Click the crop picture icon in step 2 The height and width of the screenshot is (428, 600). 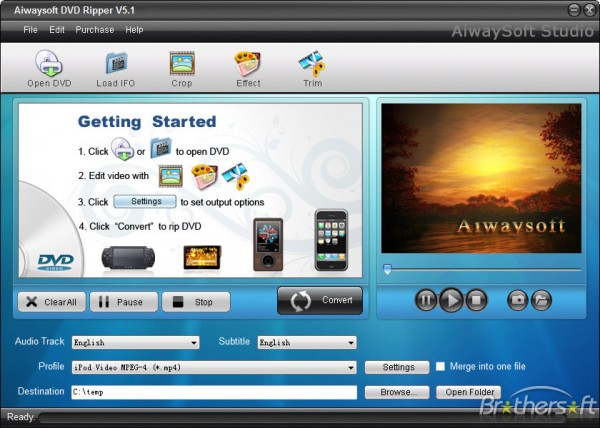(171, 176)
